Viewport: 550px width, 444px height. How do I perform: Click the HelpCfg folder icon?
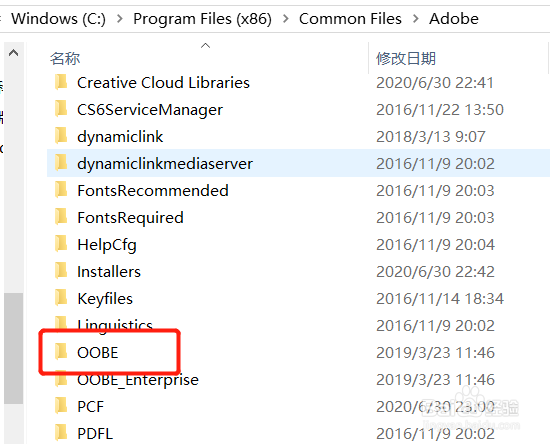coord(61,244)
